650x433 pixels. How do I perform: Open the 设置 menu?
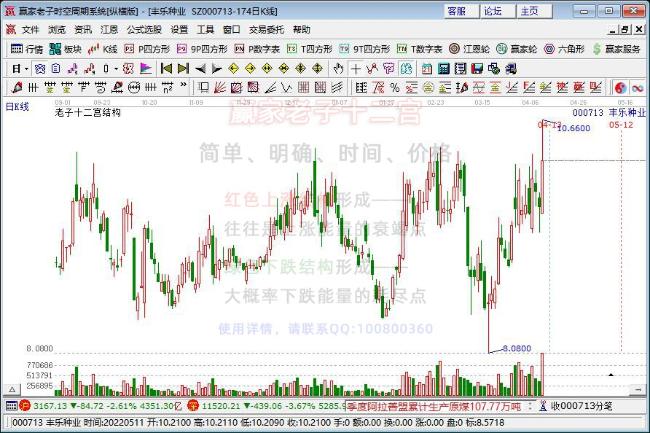(x=179, y=29)
